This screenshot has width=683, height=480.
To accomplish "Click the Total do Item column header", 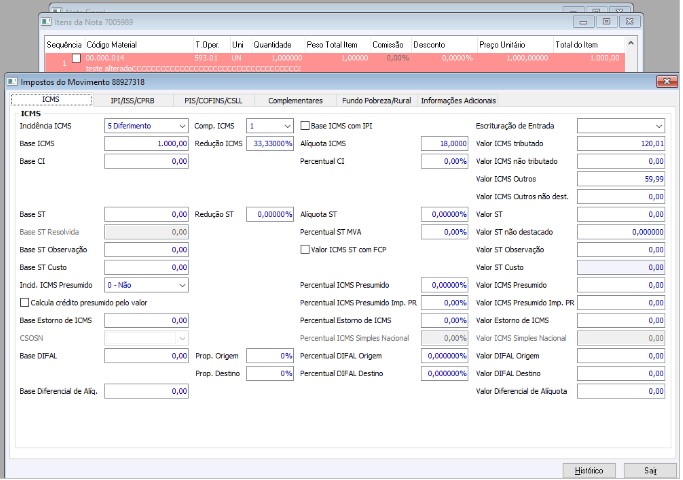I will point(589,45).
